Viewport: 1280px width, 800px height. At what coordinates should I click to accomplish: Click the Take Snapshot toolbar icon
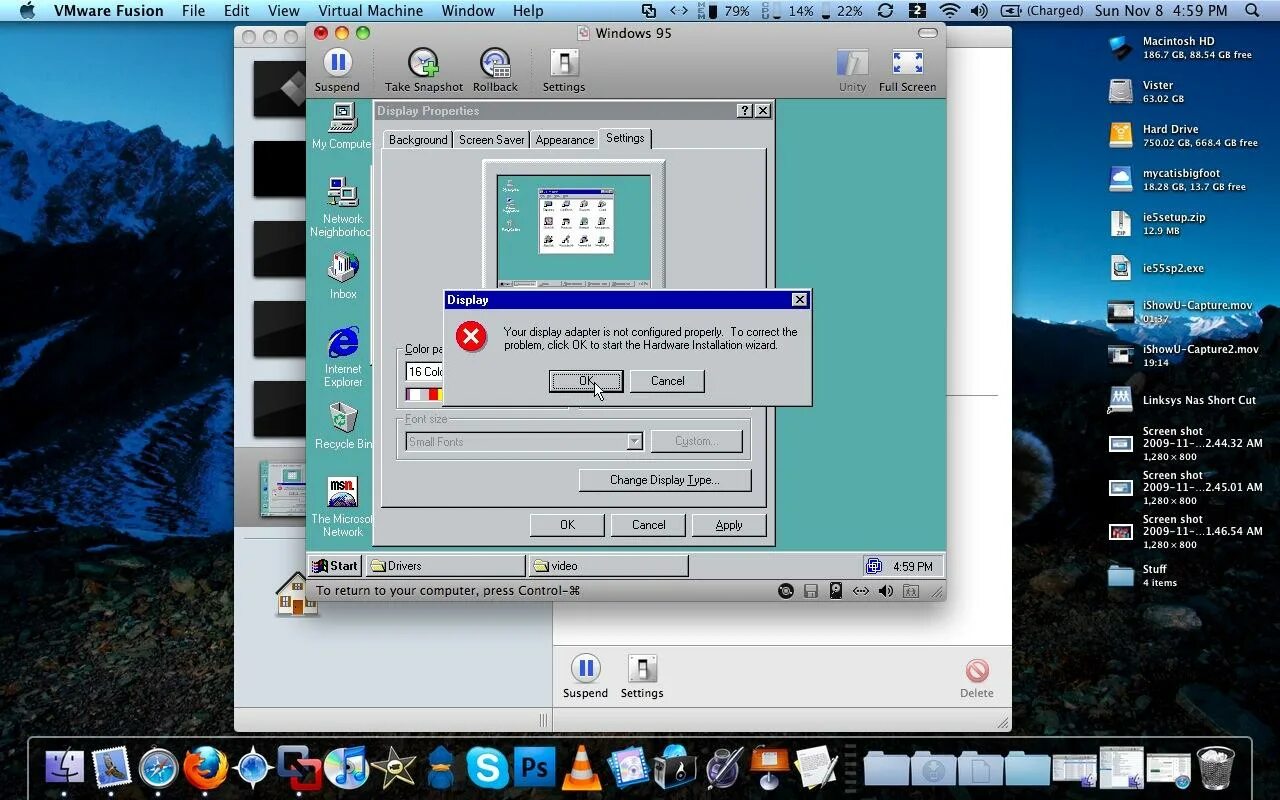click(424, 70)
